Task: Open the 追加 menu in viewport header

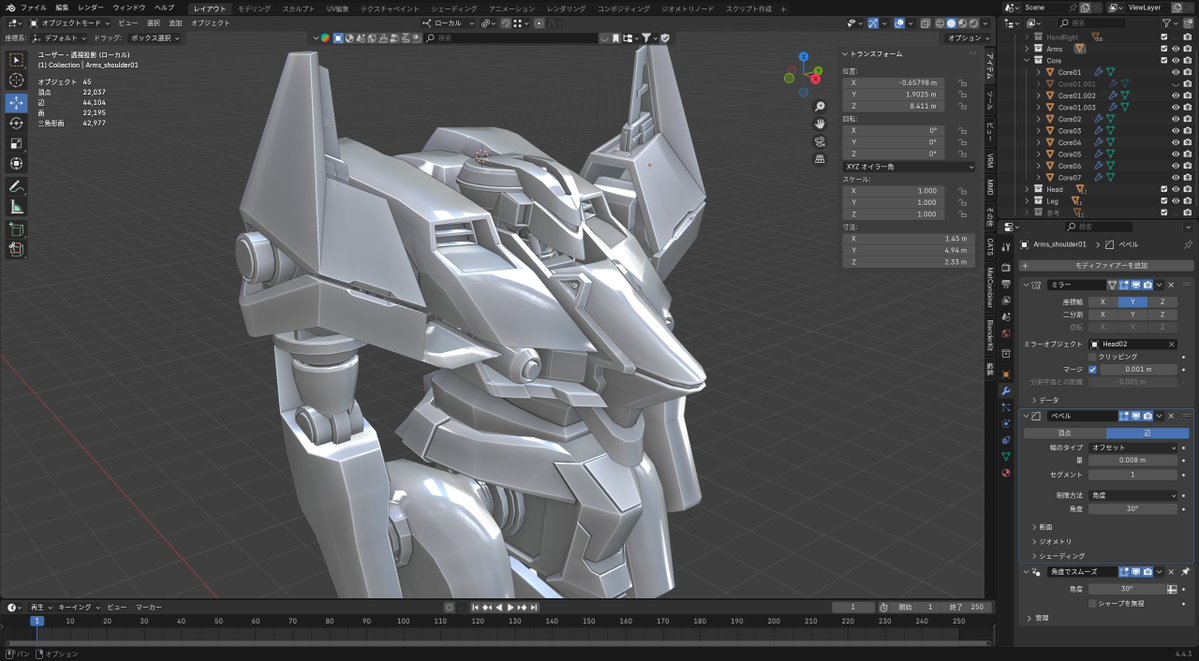Action: pyautogui.click(x=176, y=23)
